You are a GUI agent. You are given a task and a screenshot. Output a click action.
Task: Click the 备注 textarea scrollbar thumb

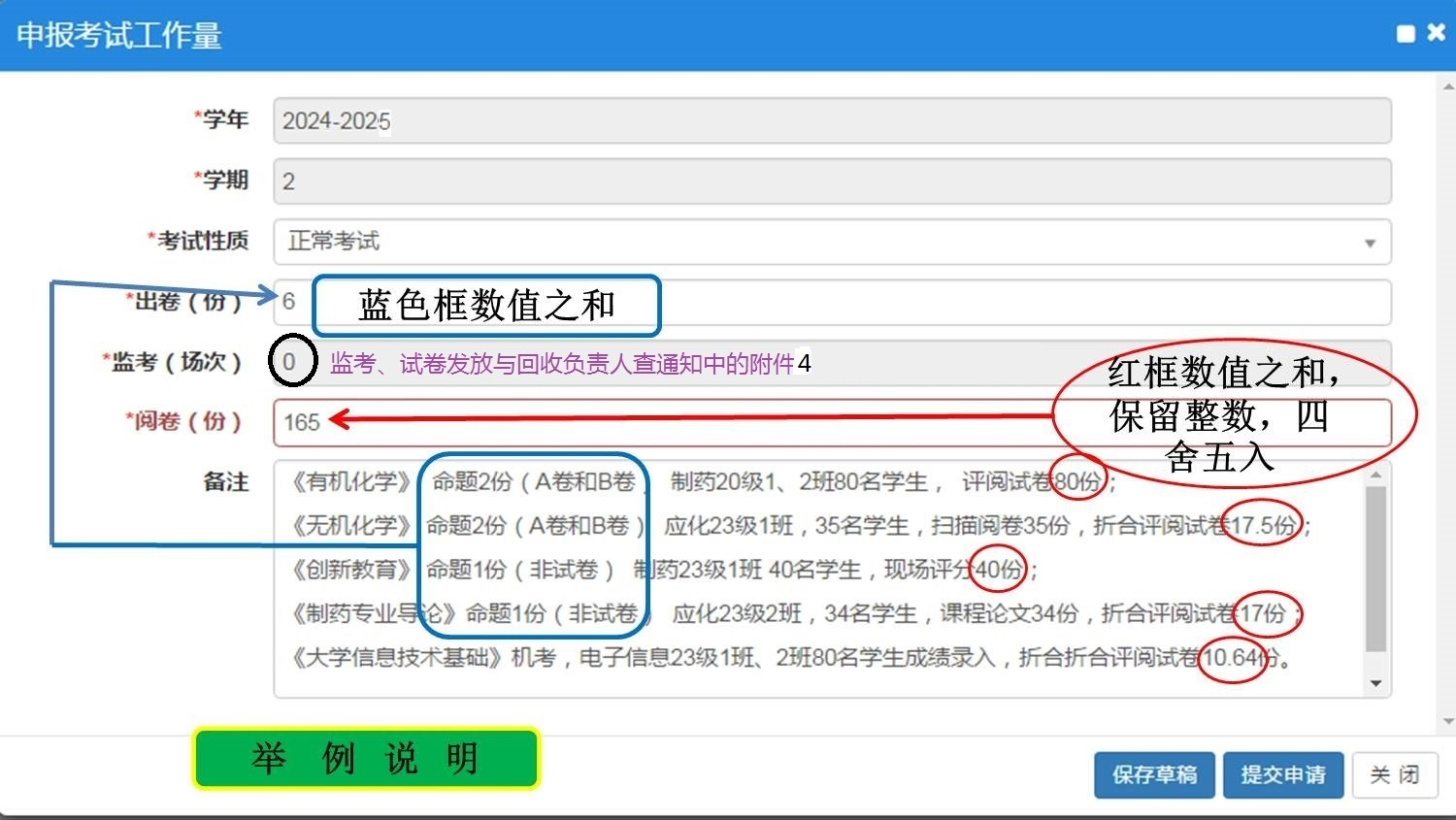click(x=1375, y=568)
